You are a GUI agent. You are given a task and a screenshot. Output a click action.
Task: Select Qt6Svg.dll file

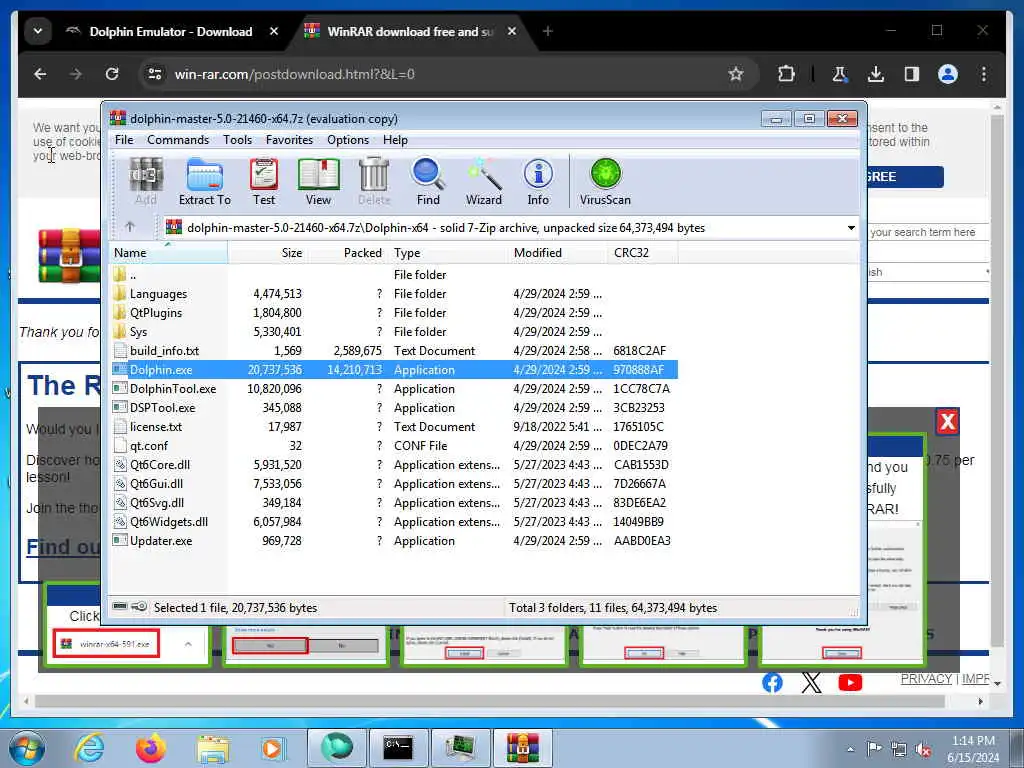pyautogui.click(x=394, y=502)
